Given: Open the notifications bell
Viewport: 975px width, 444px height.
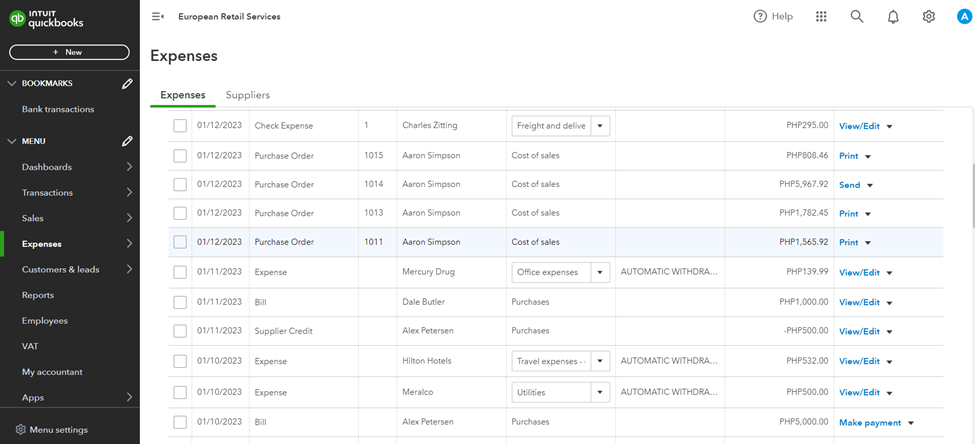Looking at the screenshot, I should point(893,17).
